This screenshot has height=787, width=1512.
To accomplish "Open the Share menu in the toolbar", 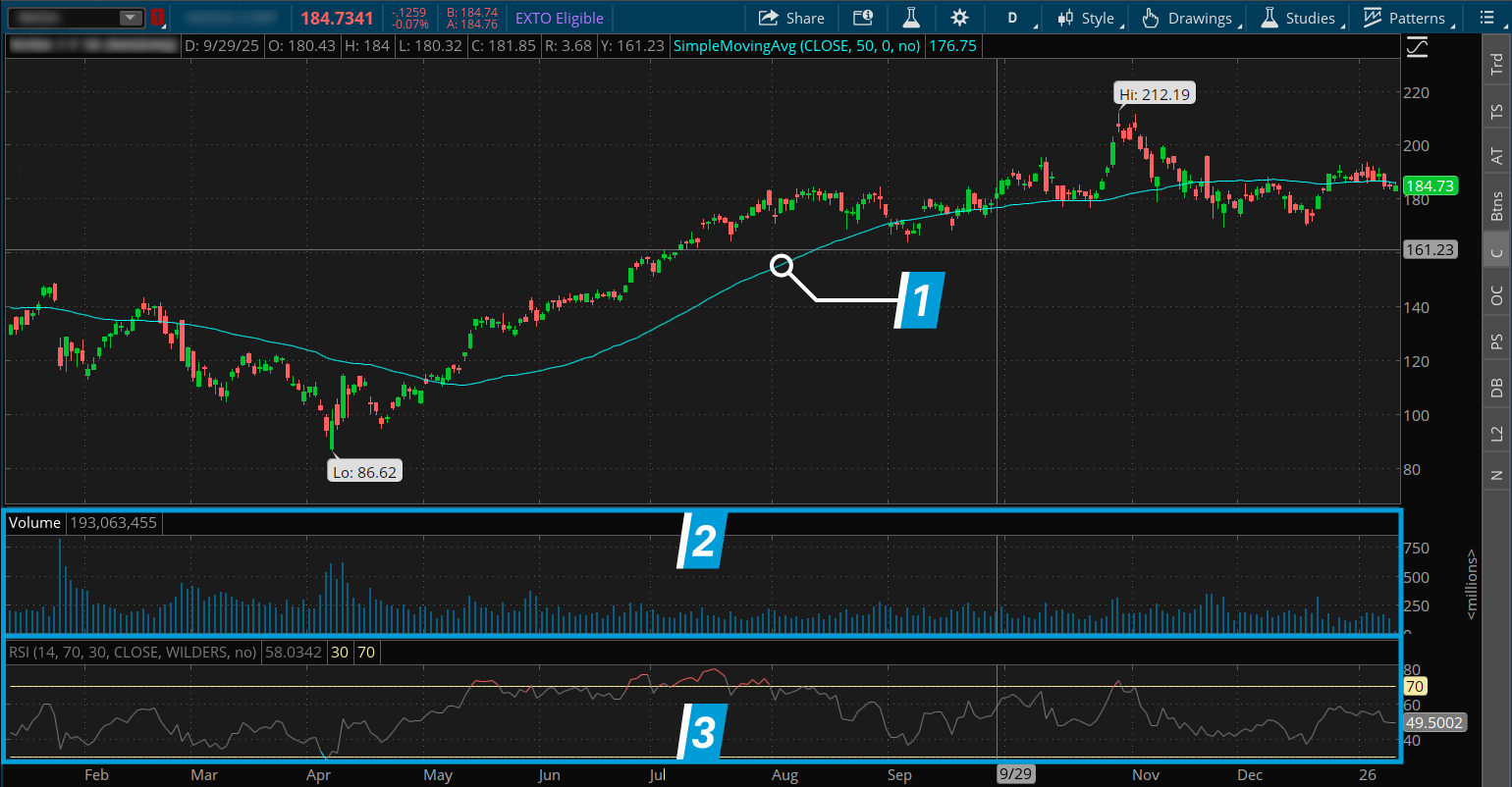I will [x=791, y=17].
